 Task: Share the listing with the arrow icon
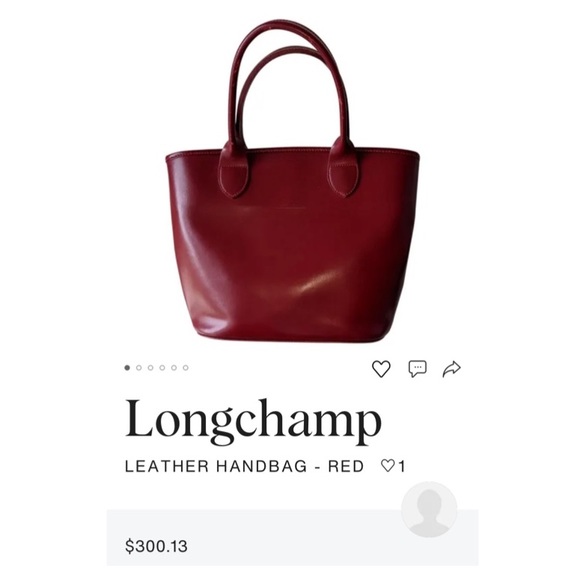452,368
